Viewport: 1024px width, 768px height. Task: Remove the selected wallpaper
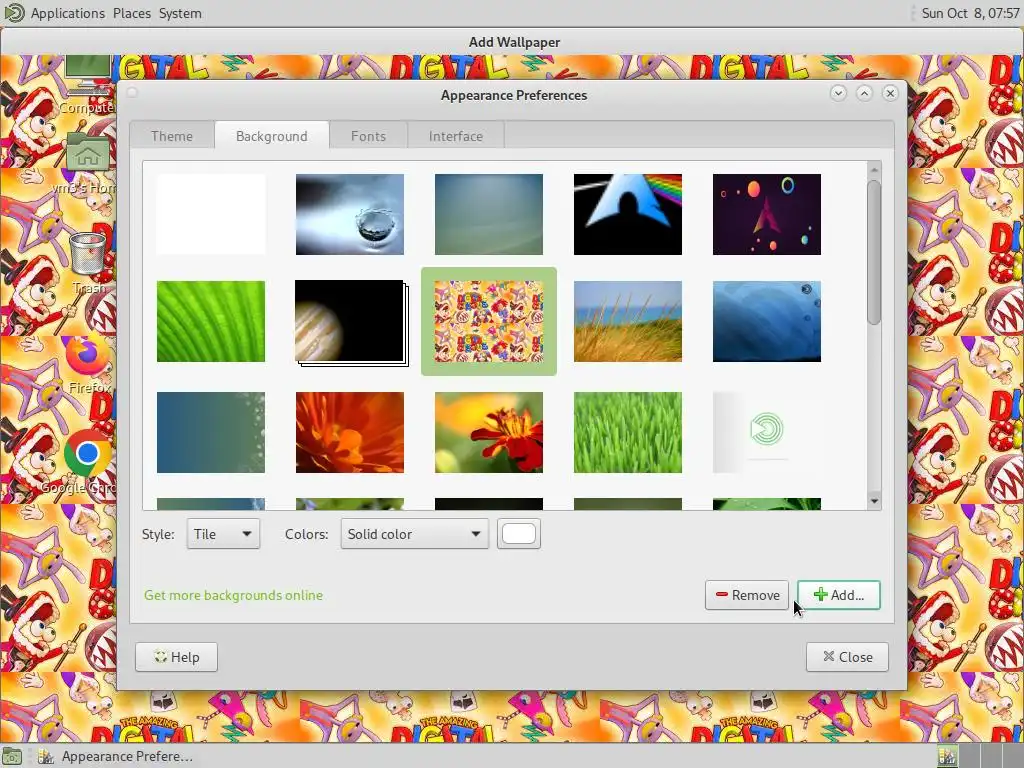(747, 595)
